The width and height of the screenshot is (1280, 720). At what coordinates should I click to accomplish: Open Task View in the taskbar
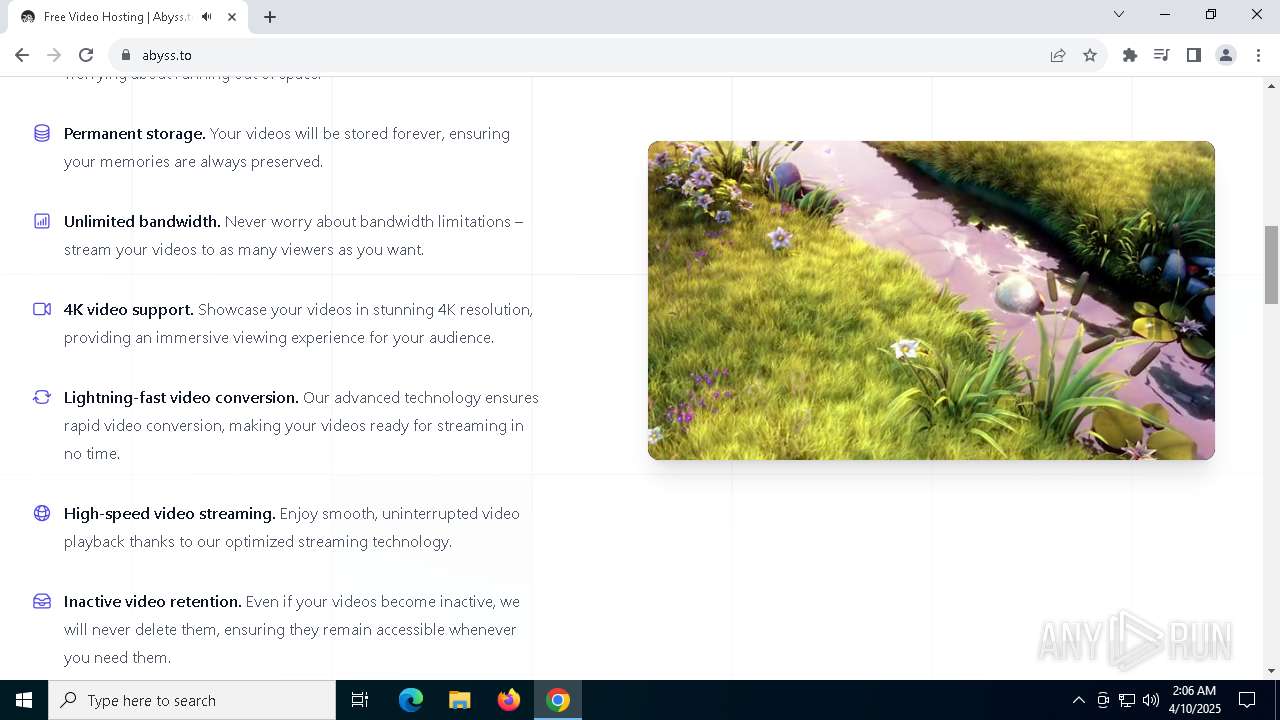pyautogui.click(x=360, y=700)
